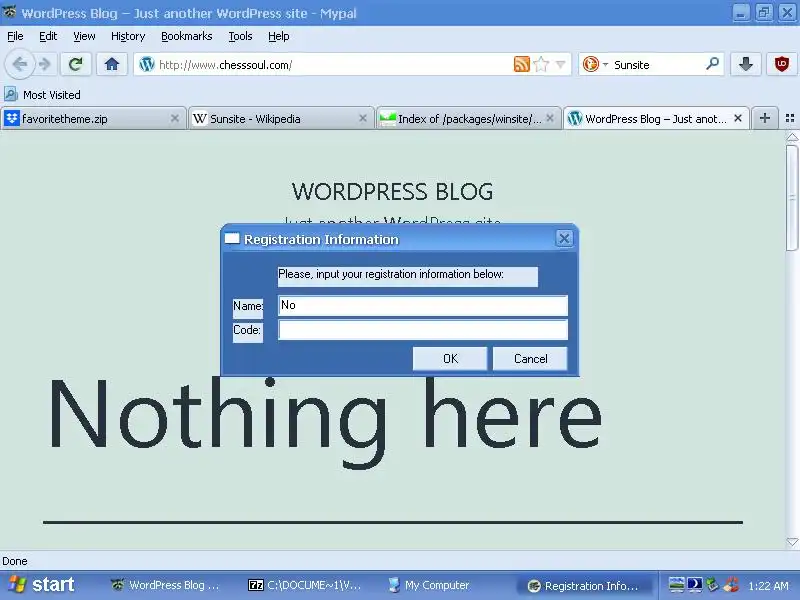Image resolution: width=800 pixels, height=600 pixels.
Task: Switch to the favoritetheme.zip tab
Action: click(93, 118)
